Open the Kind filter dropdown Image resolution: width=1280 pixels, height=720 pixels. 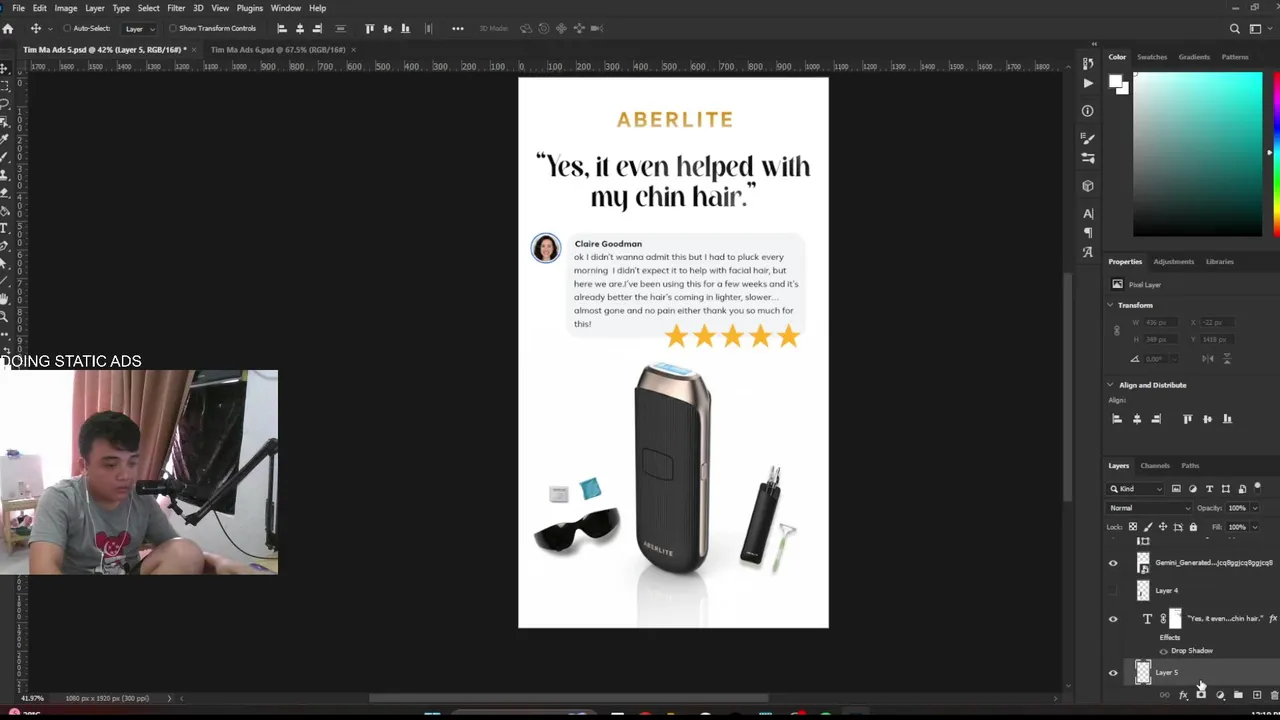click(1137, 489)
